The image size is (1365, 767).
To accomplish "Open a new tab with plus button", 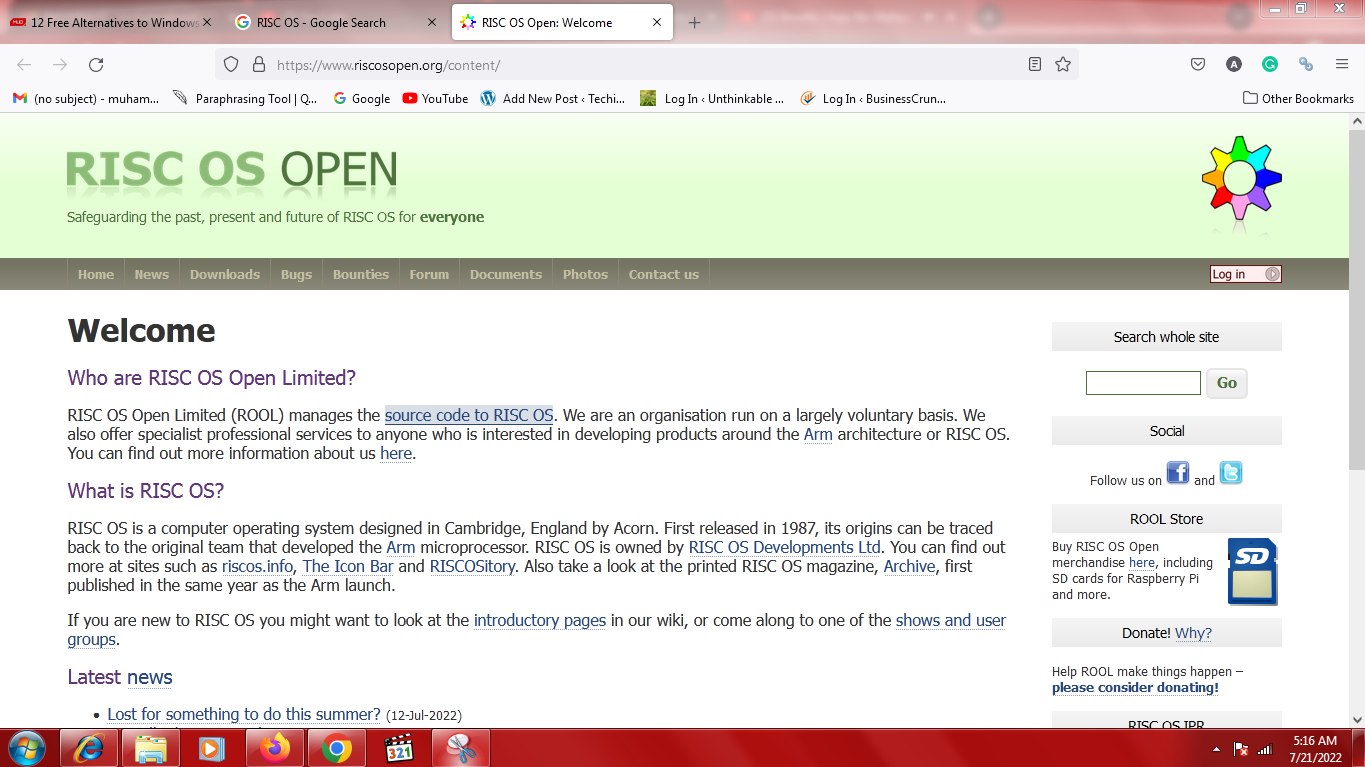I will coord(695,22).
